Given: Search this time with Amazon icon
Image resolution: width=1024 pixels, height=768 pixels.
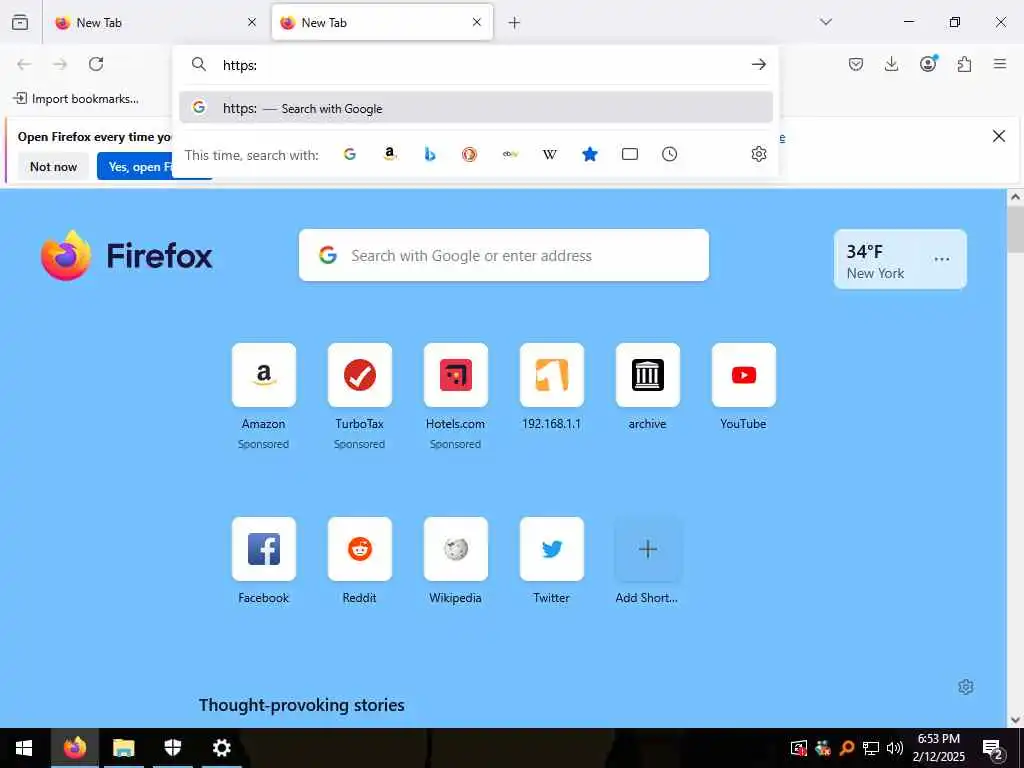Looking at the screenshot, I should coord(390,154).
